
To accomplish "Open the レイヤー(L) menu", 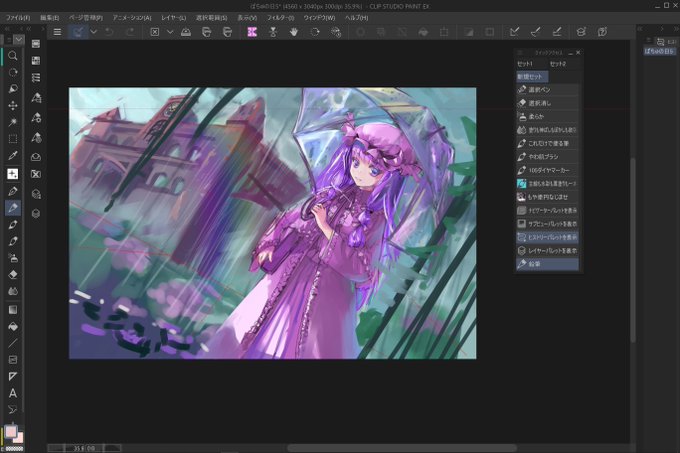I will coord(173,18).
